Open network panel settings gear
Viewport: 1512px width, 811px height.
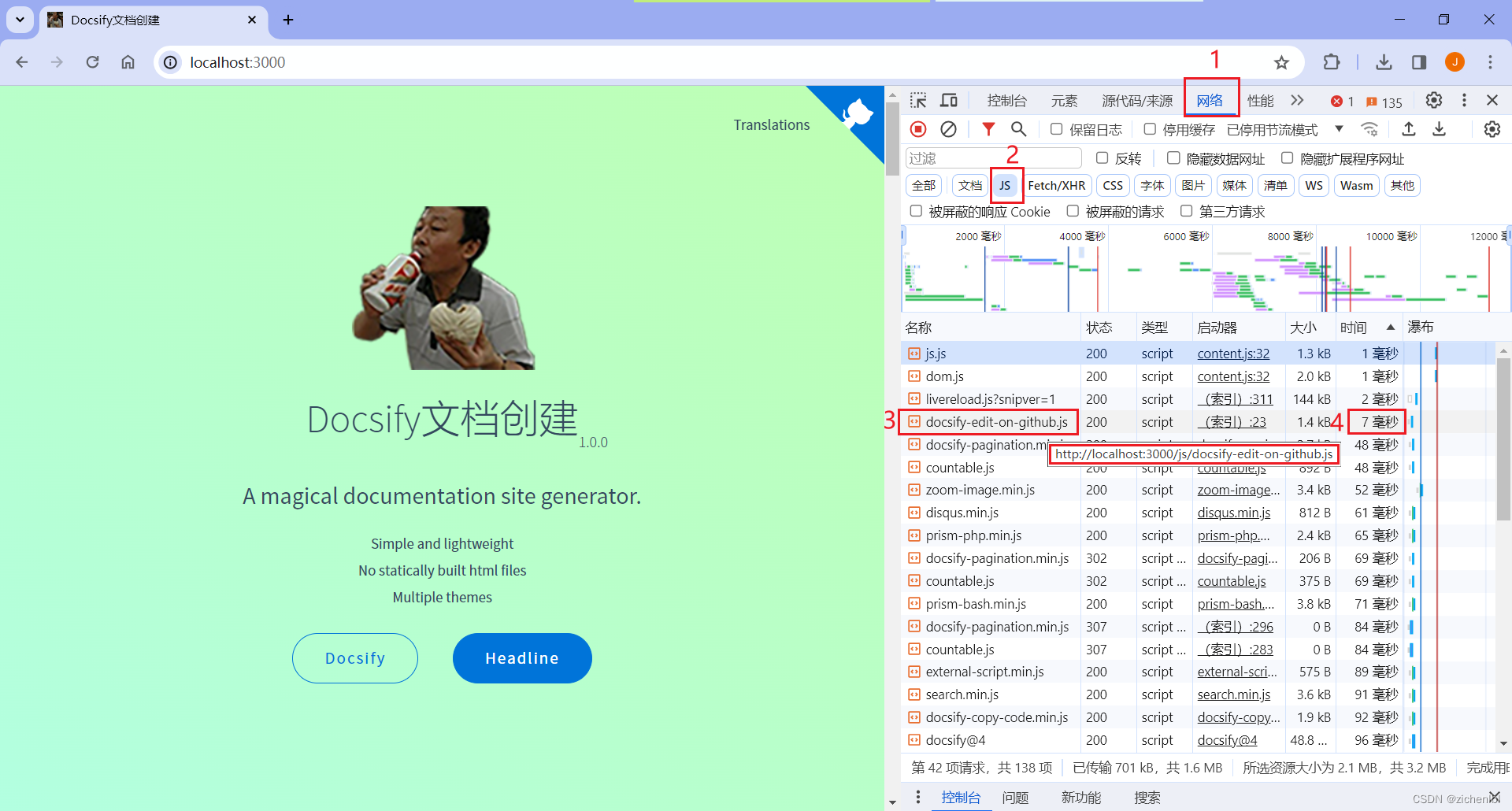point(1492,129)
